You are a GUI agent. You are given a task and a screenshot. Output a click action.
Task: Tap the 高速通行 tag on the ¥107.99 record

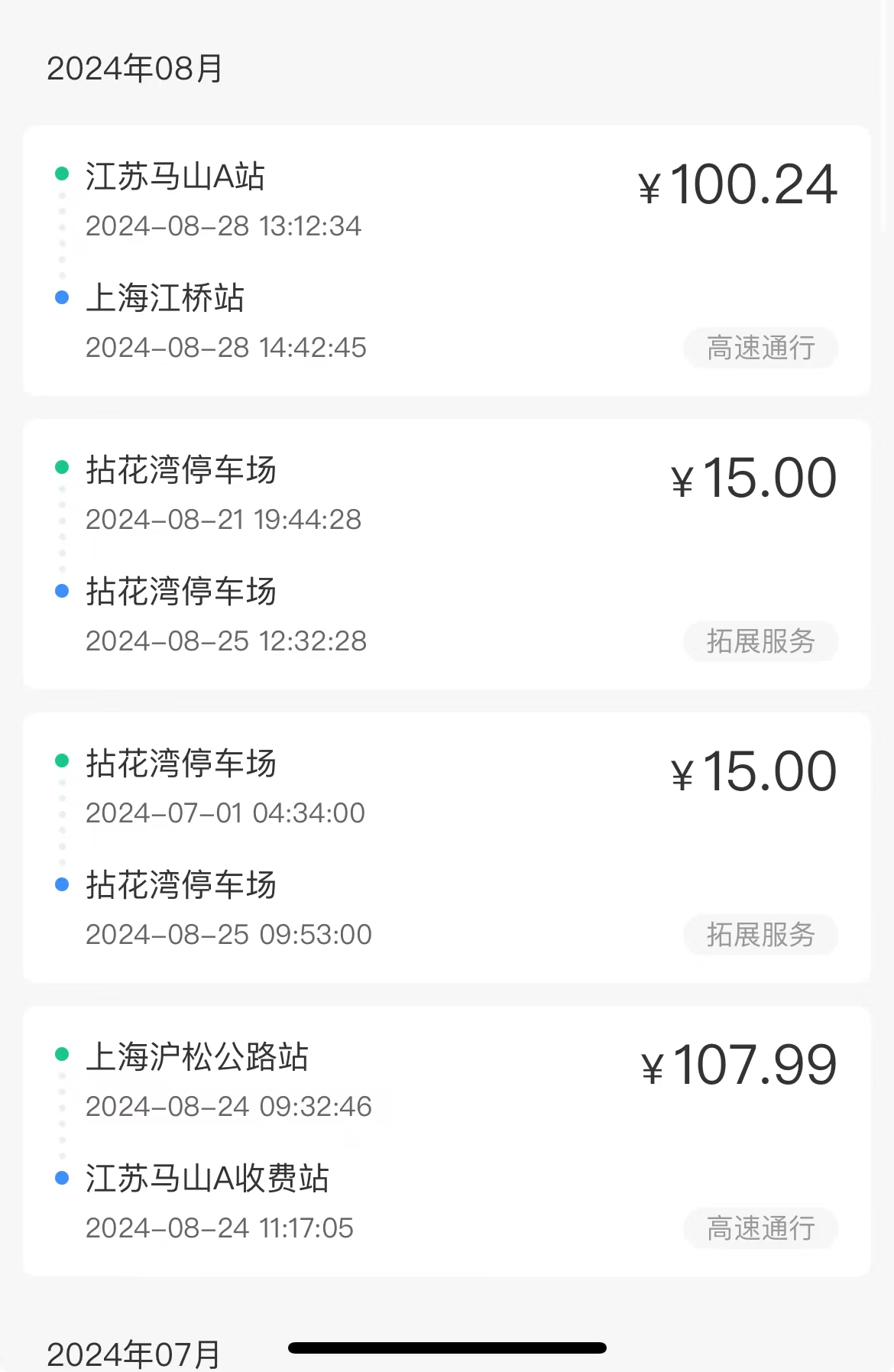[760, 1228]
